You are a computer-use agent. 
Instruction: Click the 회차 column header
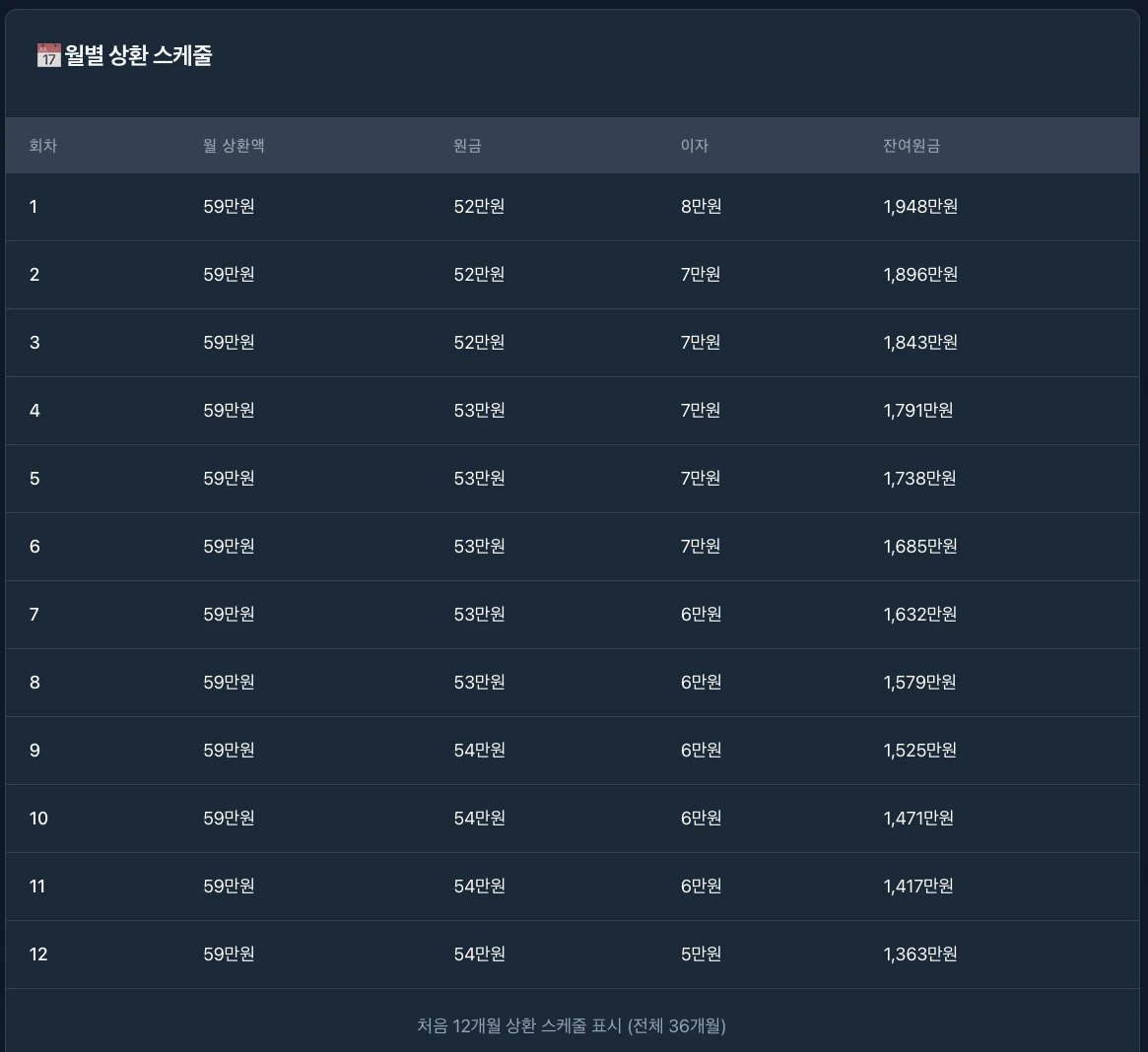click(x=43, y=146)
